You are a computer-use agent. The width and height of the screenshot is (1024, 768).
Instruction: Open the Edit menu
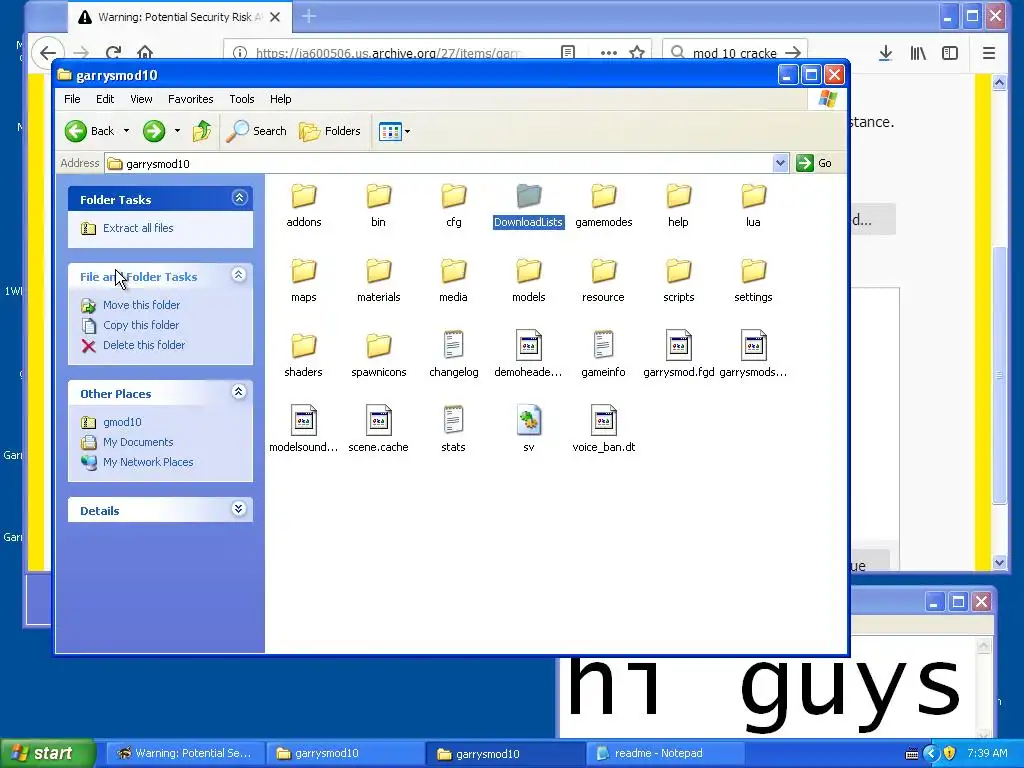tap(105, 99)
